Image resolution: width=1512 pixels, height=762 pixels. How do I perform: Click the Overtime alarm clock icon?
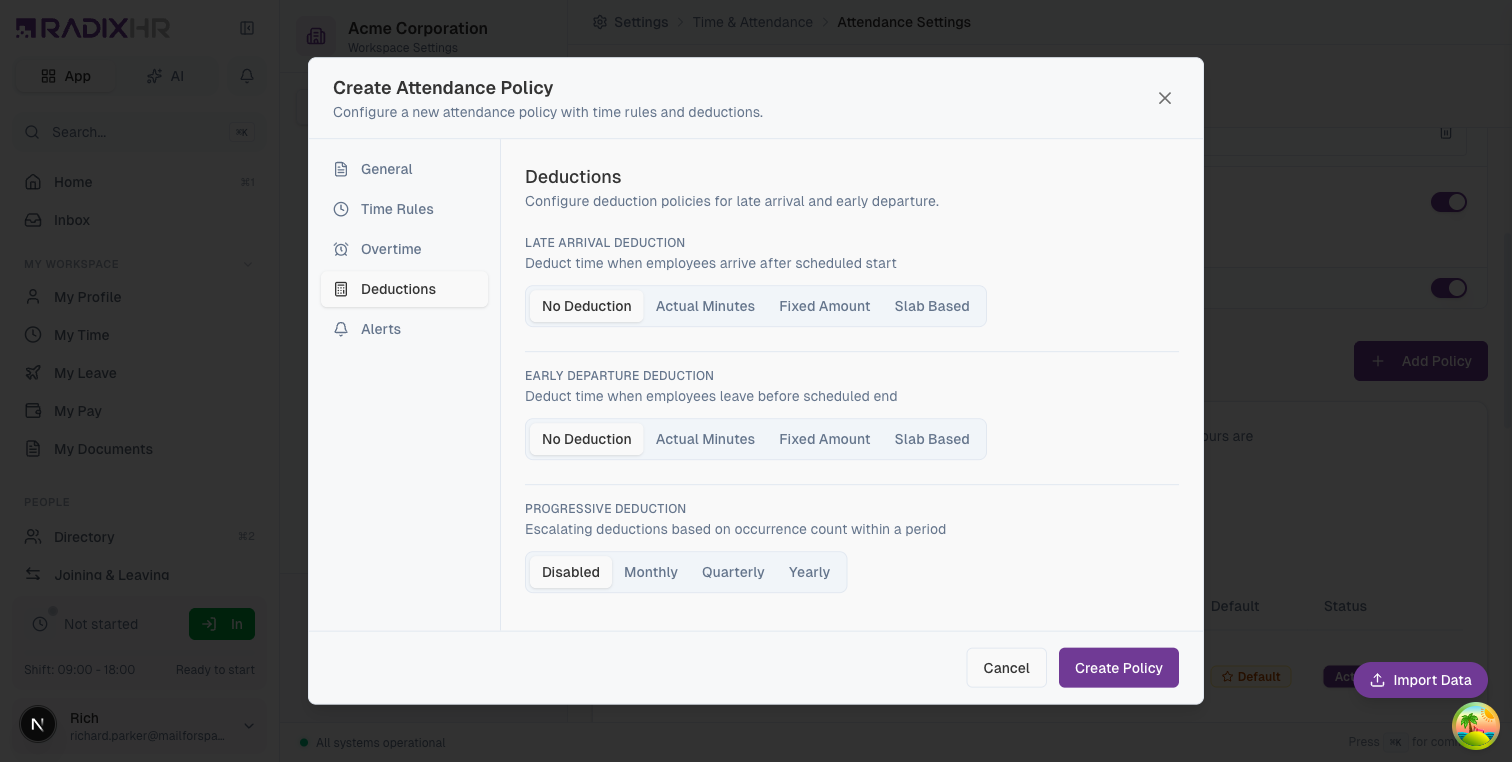pos(341,249)
